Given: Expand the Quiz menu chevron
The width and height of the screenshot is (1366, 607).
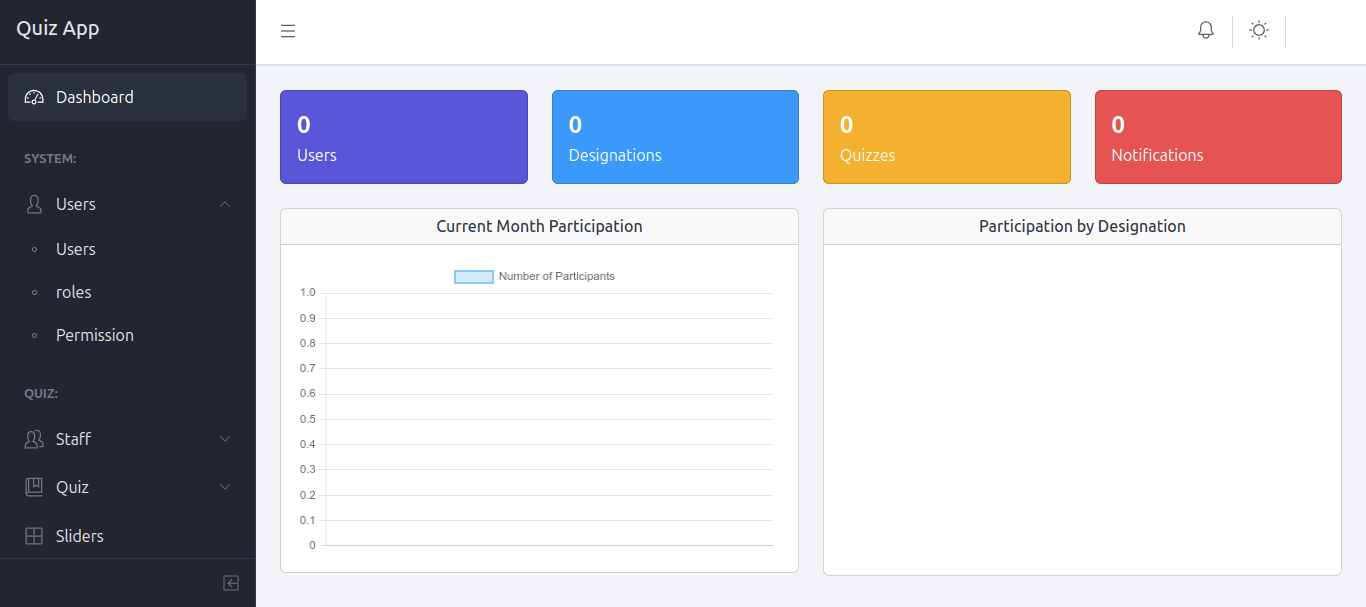Looking at the screenshot, I should pyautogui.click(x=225, y=487).
